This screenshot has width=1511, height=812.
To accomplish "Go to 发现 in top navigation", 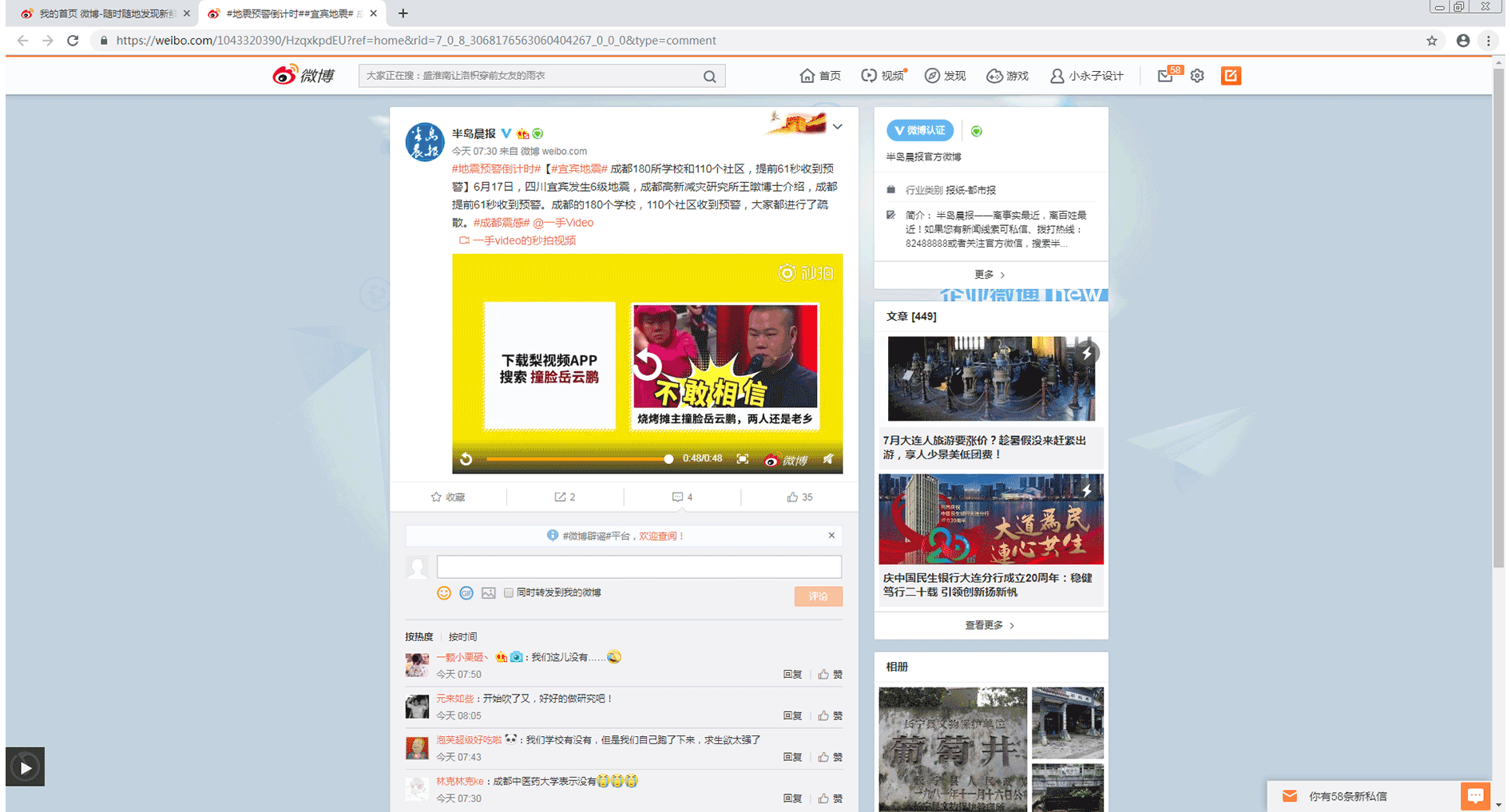I will 946,76.
